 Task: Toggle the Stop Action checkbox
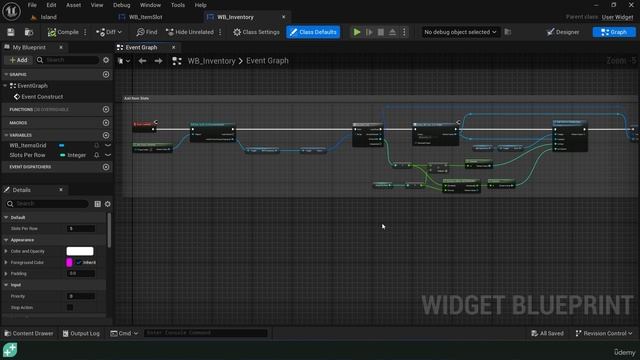click(x=70, y=307)
